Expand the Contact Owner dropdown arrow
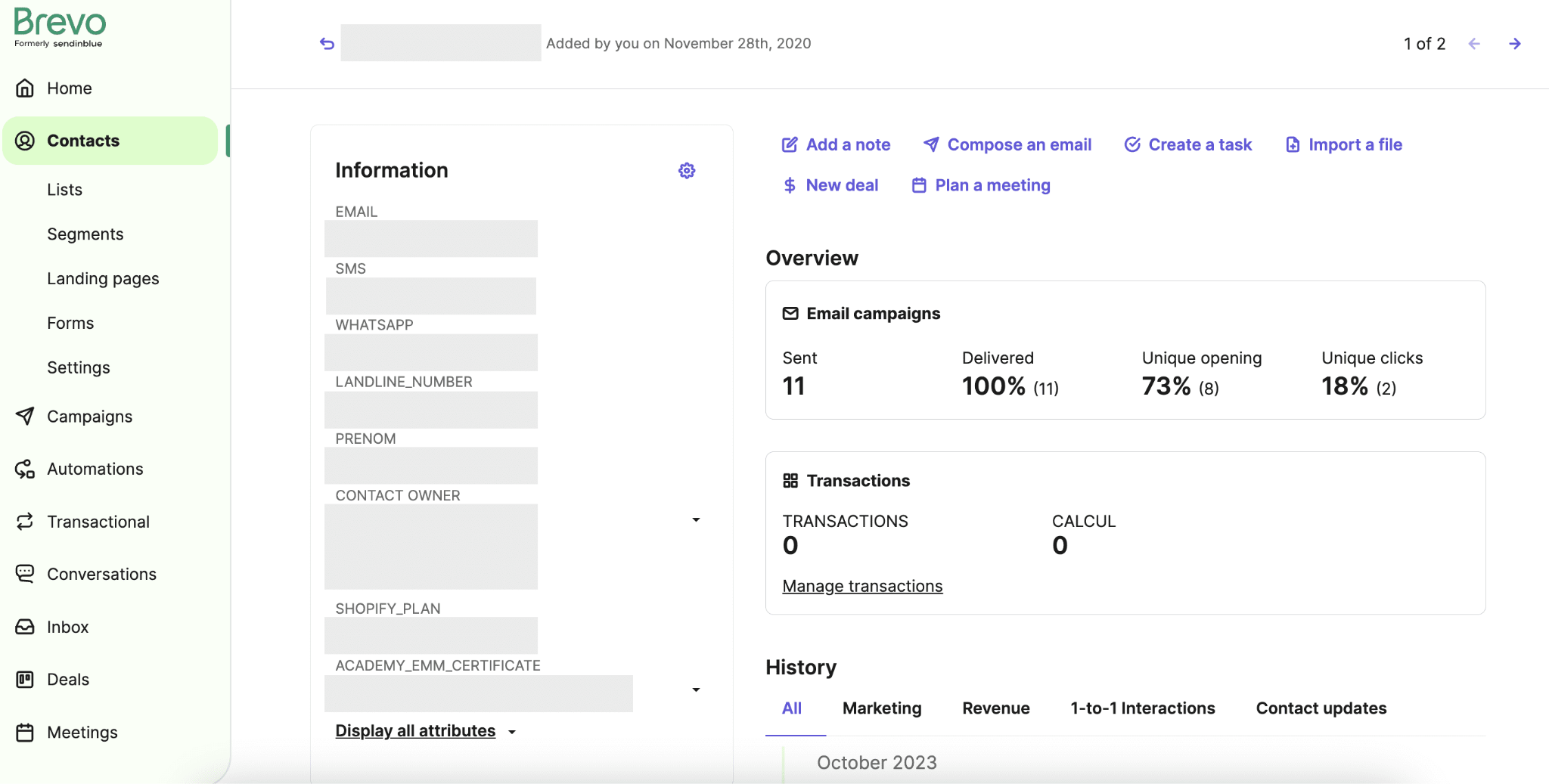 696,520
